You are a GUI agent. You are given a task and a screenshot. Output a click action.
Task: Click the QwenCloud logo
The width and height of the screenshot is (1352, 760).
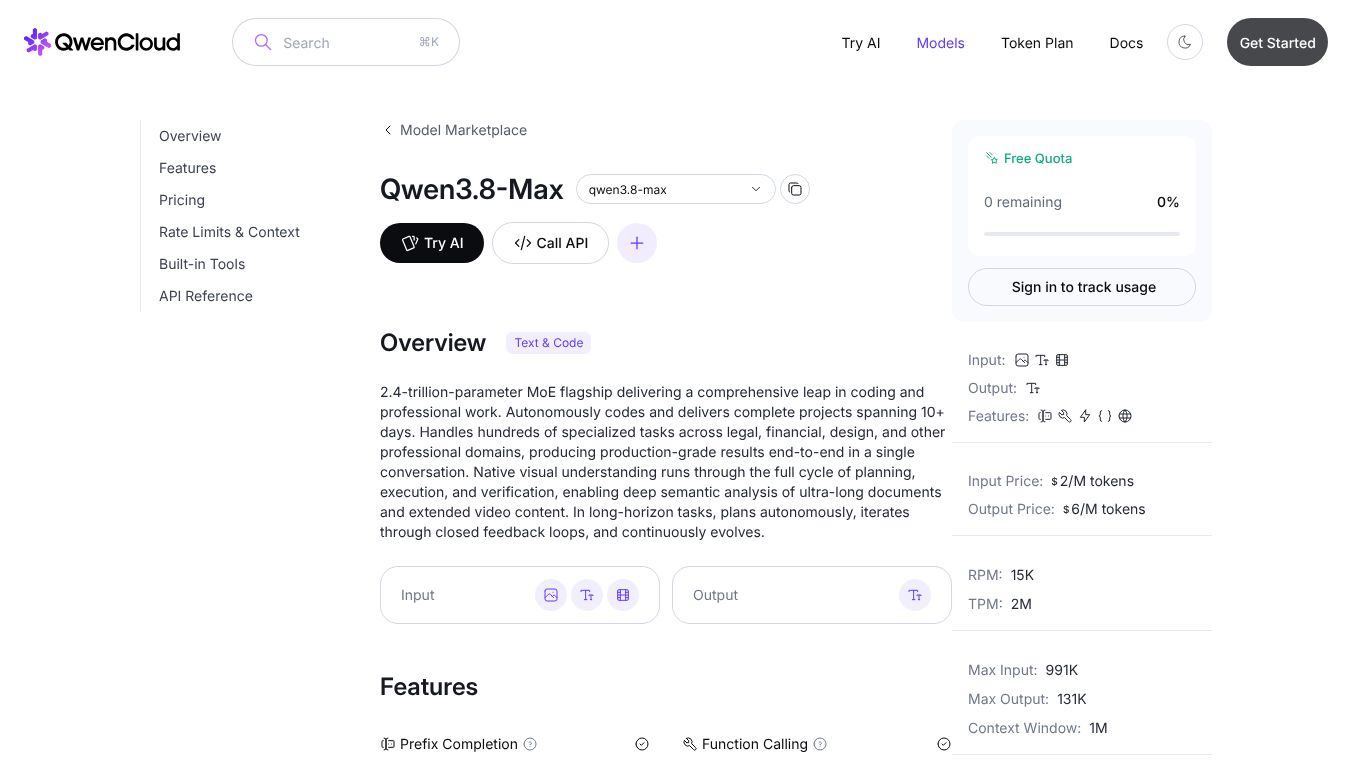click(102, 42)
